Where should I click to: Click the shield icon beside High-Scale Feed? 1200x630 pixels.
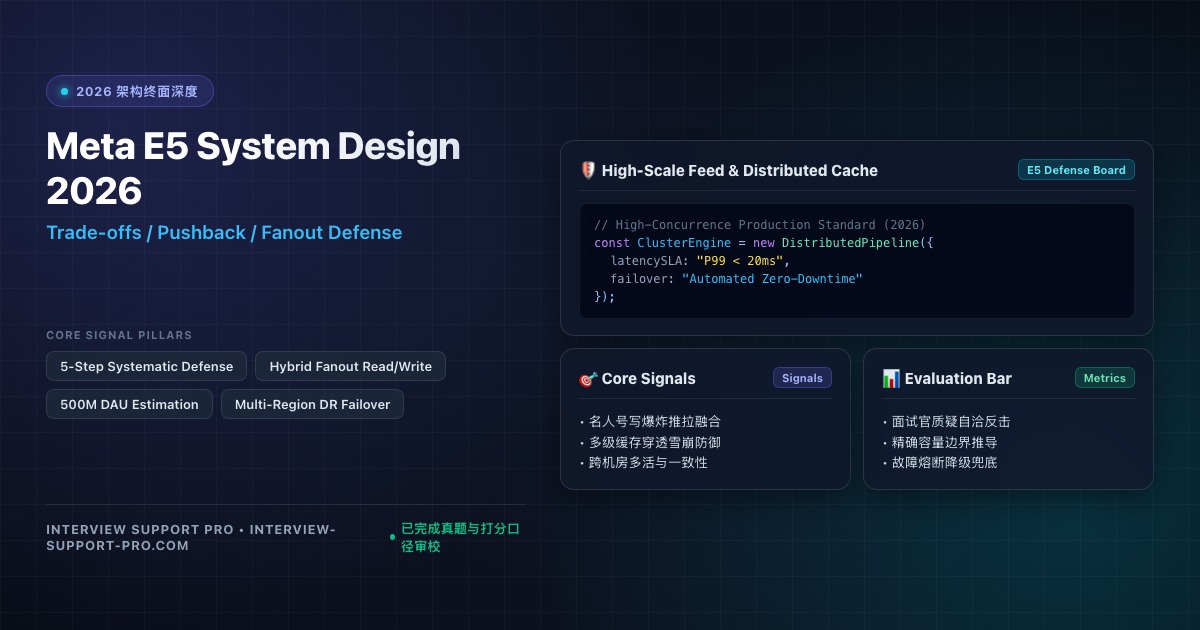[588, 170]
